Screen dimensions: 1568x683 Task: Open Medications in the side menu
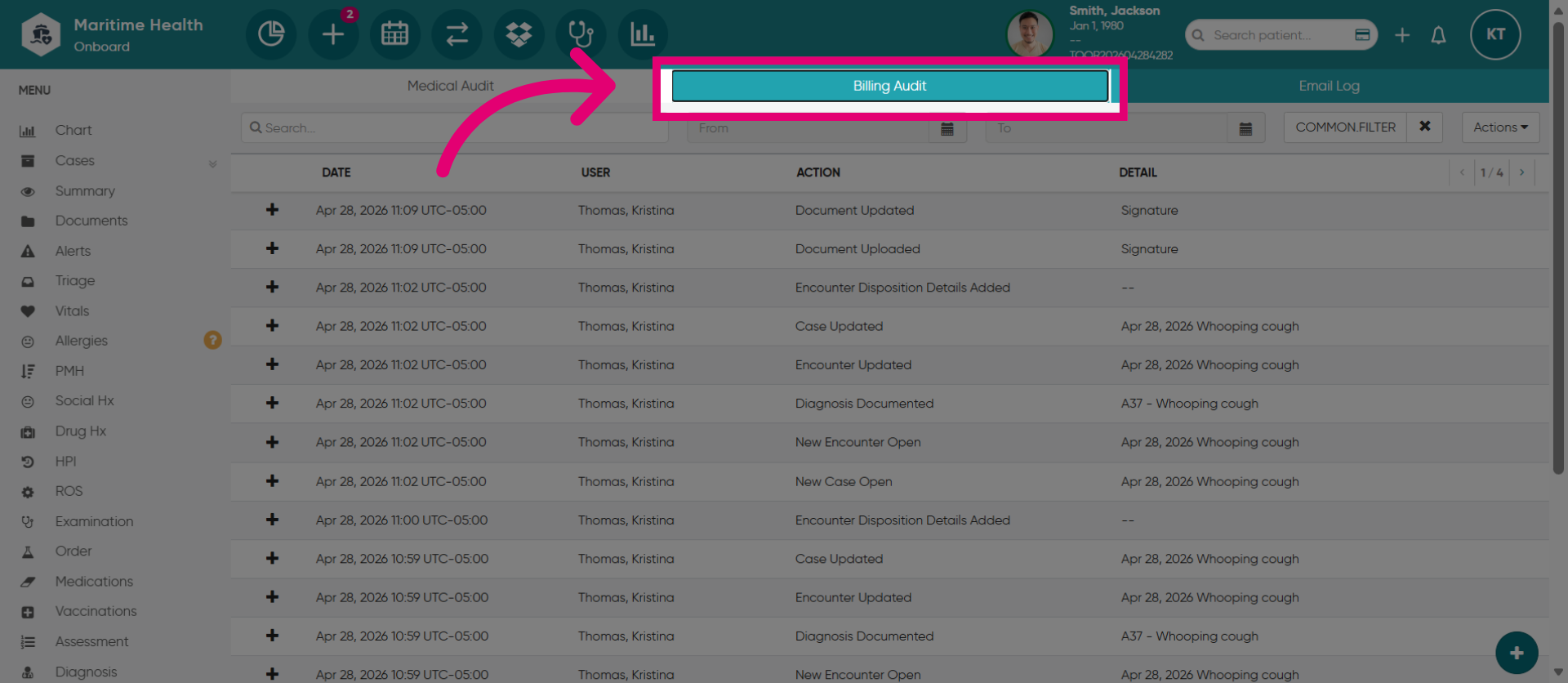94,582
